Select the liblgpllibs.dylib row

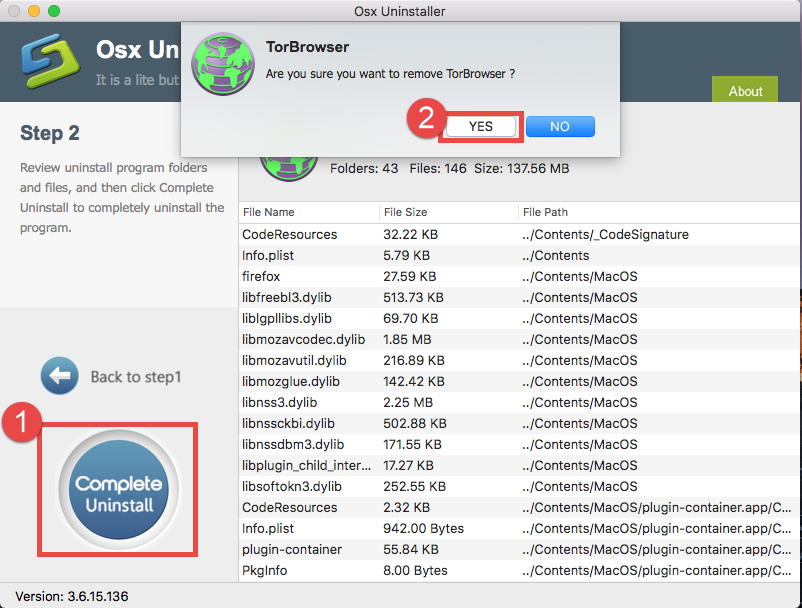click(x=519, y=318)
